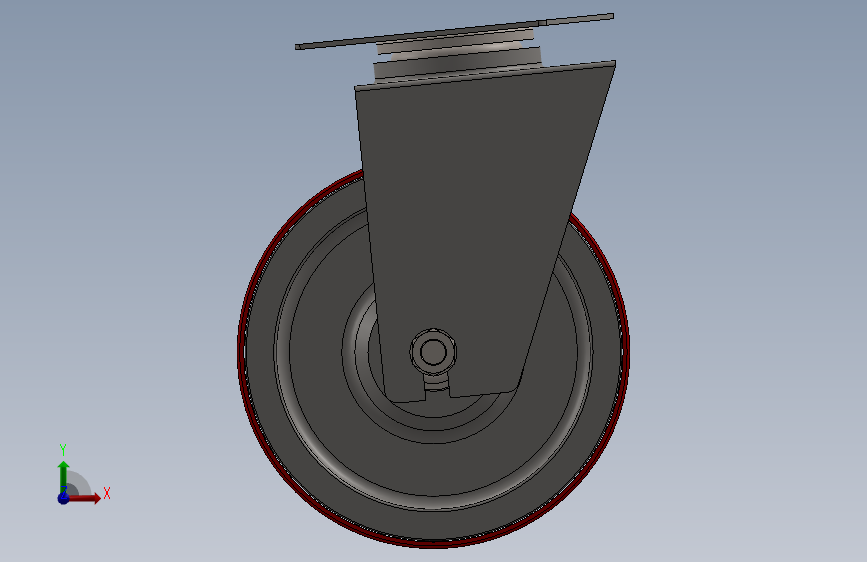Image resolution: width=867 pixels, height=562 pixels.
Task: Click the axle bolt center
Action: coord(433,352)
